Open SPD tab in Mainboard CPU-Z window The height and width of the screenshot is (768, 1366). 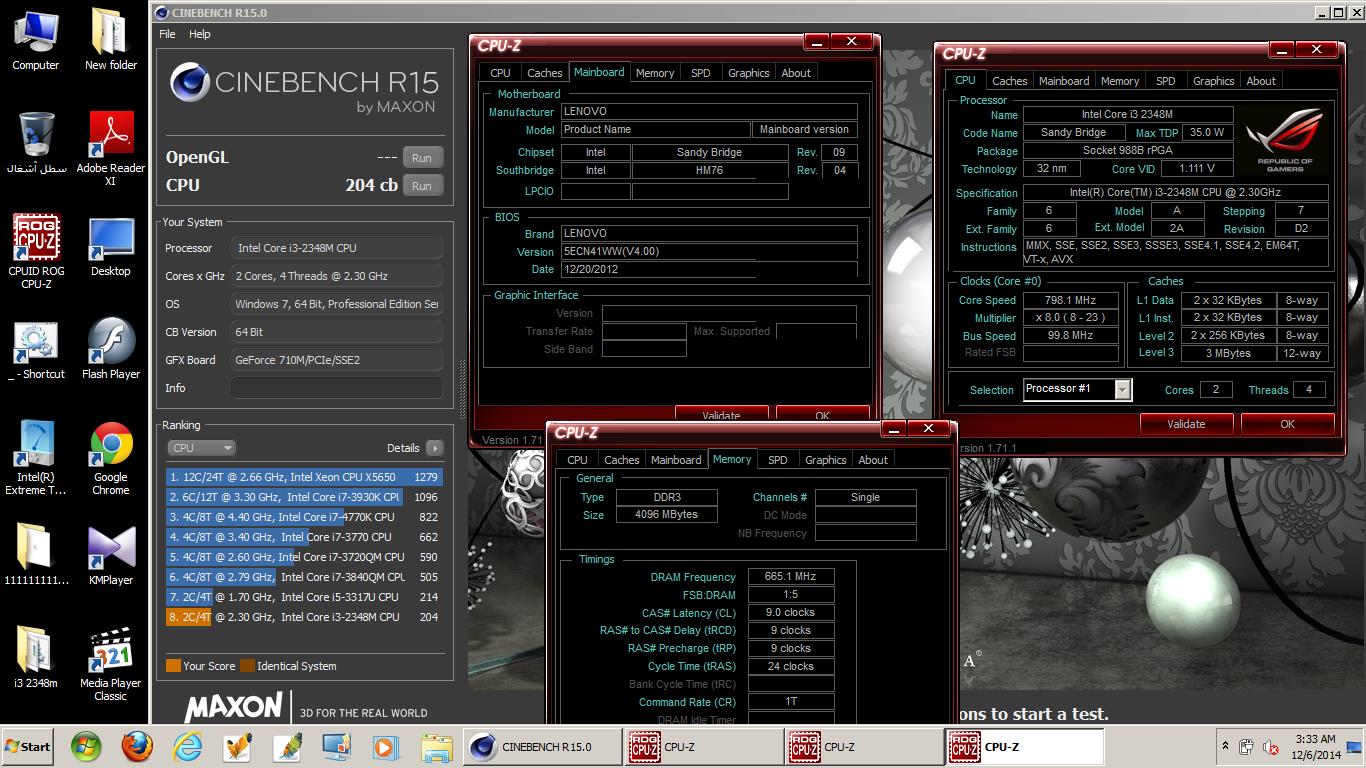pyautogui.click(x=701, y=73)
